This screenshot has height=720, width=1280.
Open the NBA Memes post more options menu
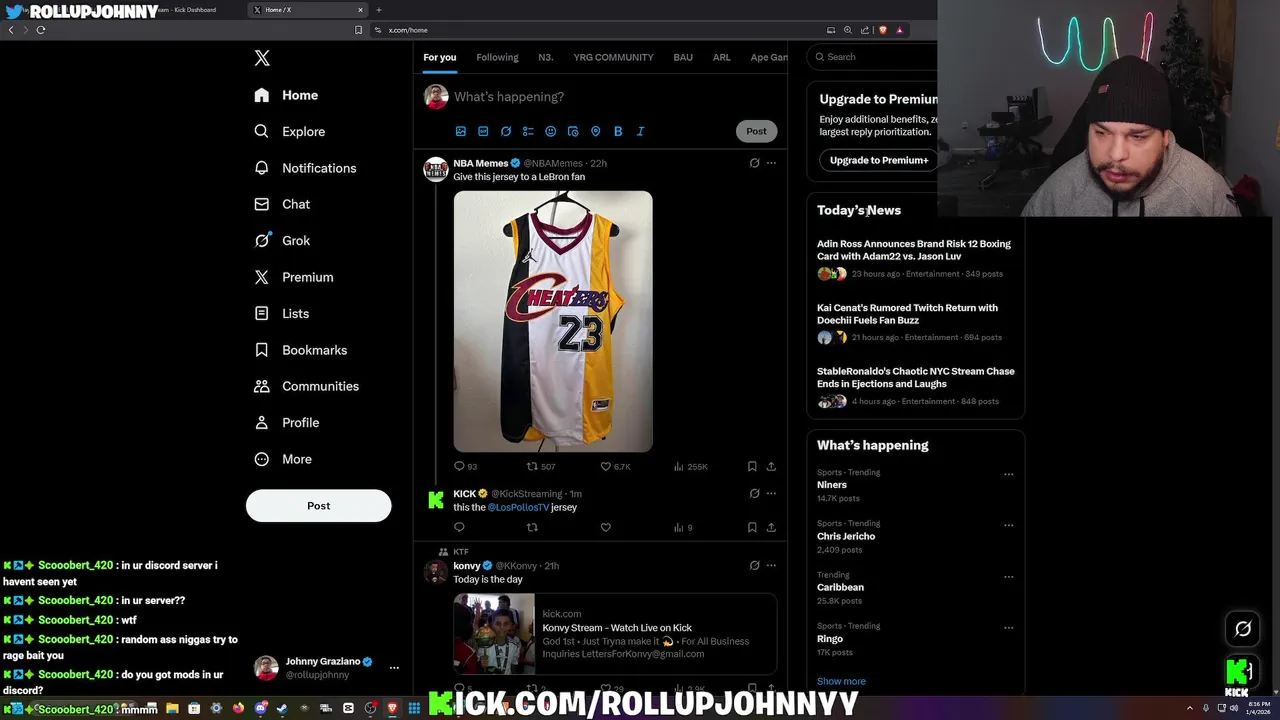(x=771, y=163)
